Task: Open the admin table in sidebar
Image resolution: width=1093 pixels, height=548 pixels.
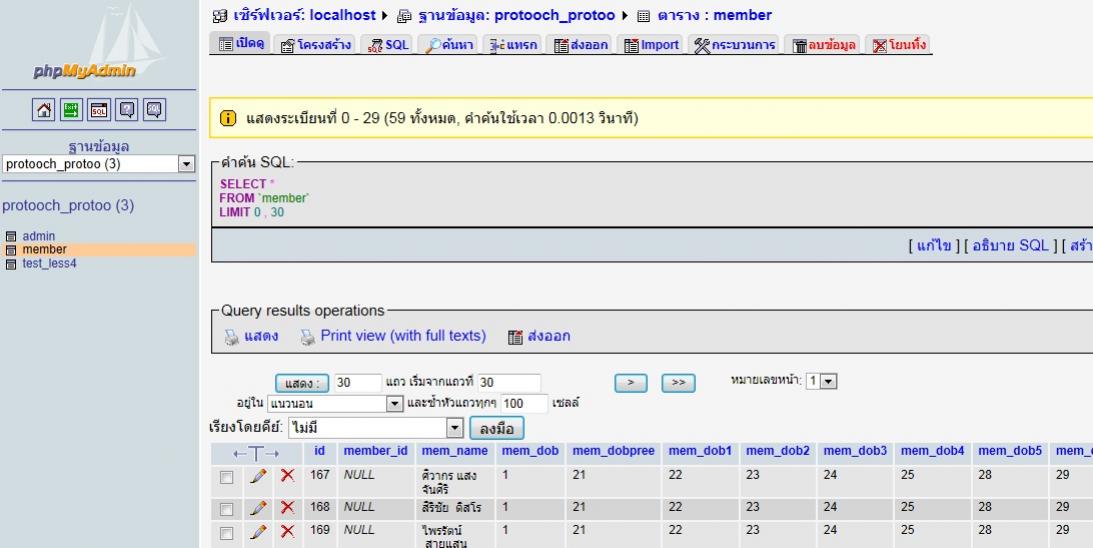Action: pyautogui.click(x=38, y=236)
